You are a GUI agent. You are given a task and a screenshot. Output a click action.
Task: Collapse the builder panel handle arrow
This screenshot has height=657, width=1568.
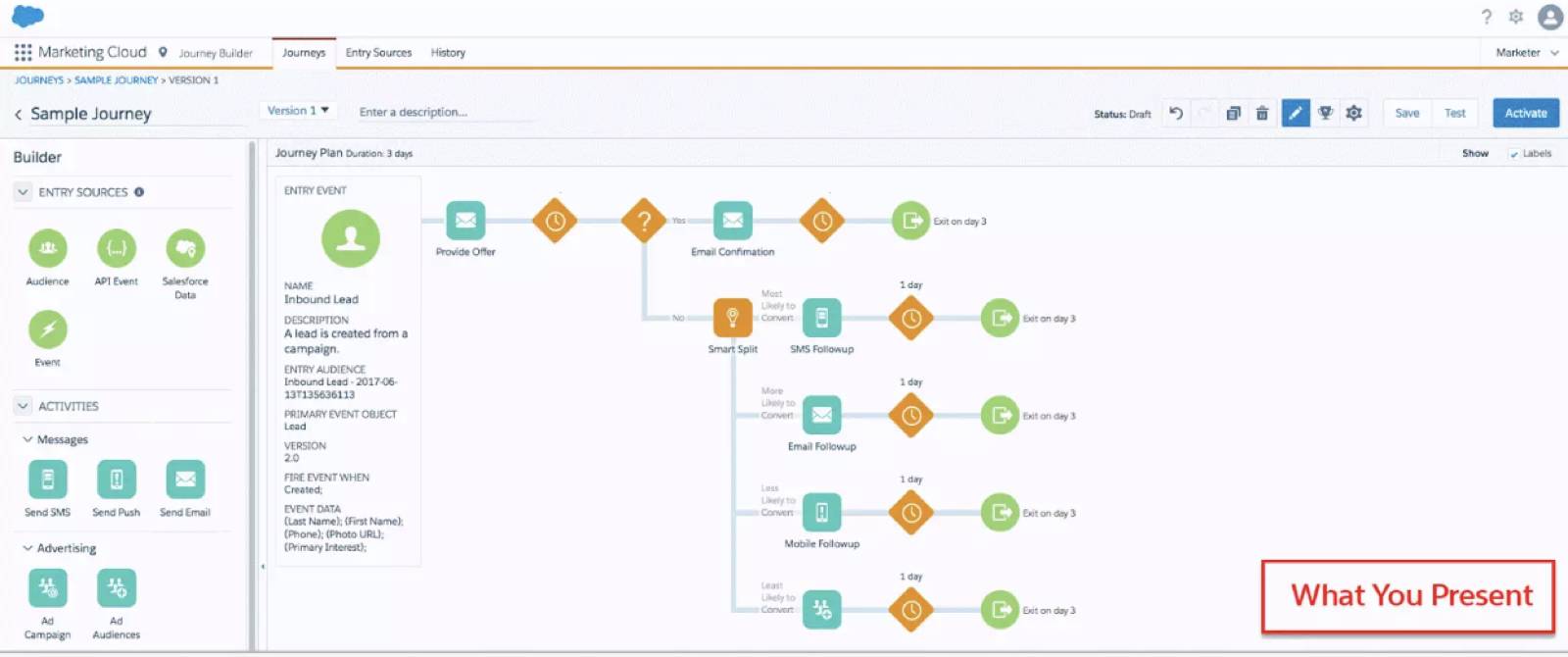coord(262,566)
